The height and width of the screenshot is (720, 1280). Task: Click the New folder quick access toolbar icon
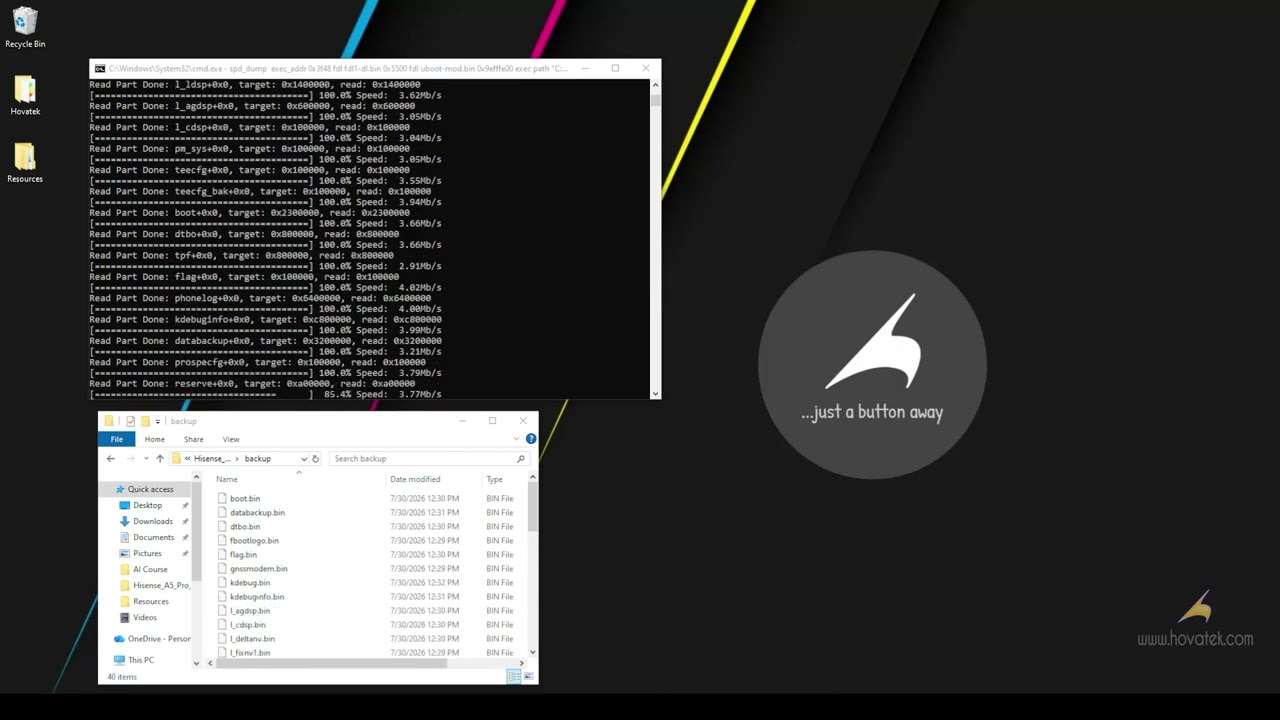pos(145,421)
